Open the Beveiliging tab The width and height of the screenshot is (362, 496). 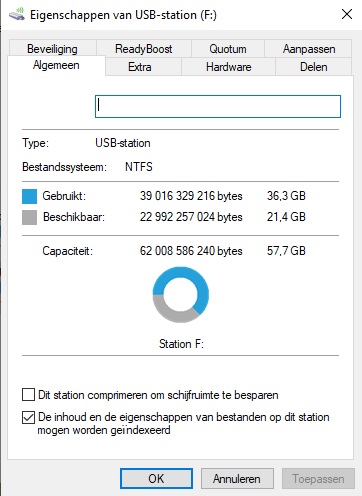52,49
